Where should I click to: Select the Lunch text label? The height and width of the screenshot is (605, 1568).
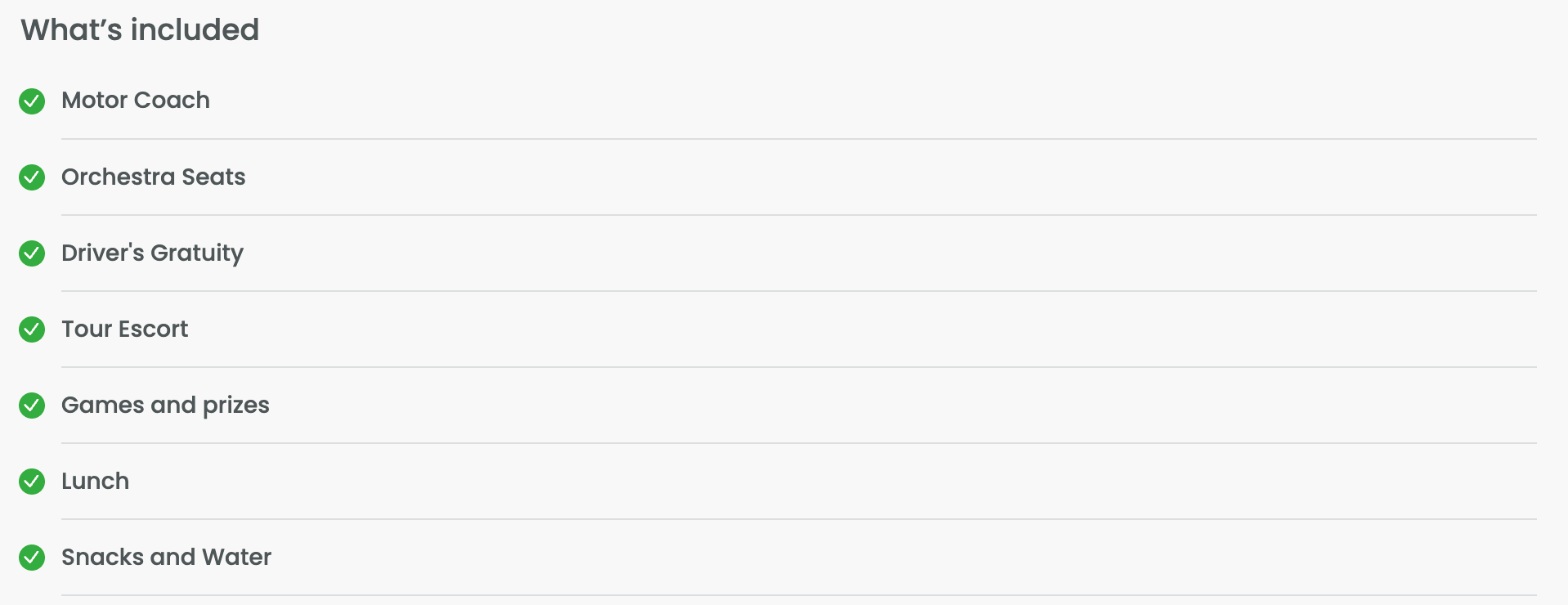pyautogui.click(x=95, y=482)
